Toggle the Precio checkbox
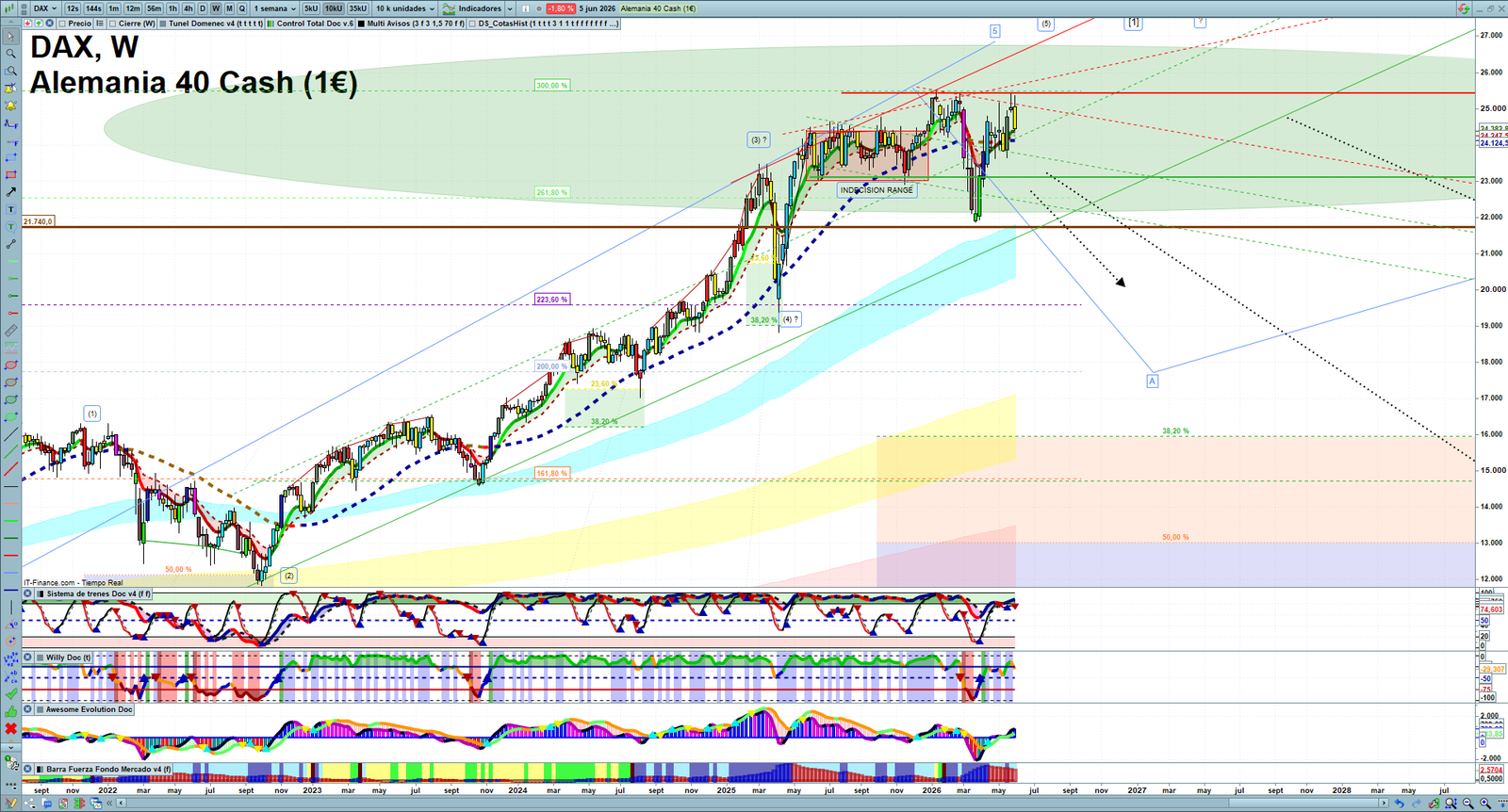Screen dimensions: 1508x812 62,24
